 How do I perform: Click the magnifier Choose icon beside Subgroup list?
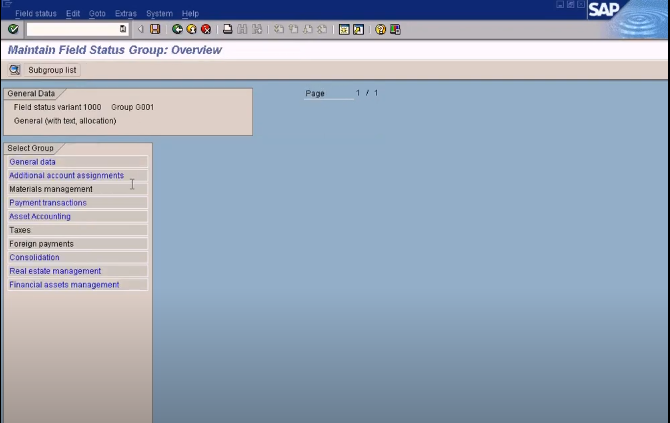(x=15, y=70)
